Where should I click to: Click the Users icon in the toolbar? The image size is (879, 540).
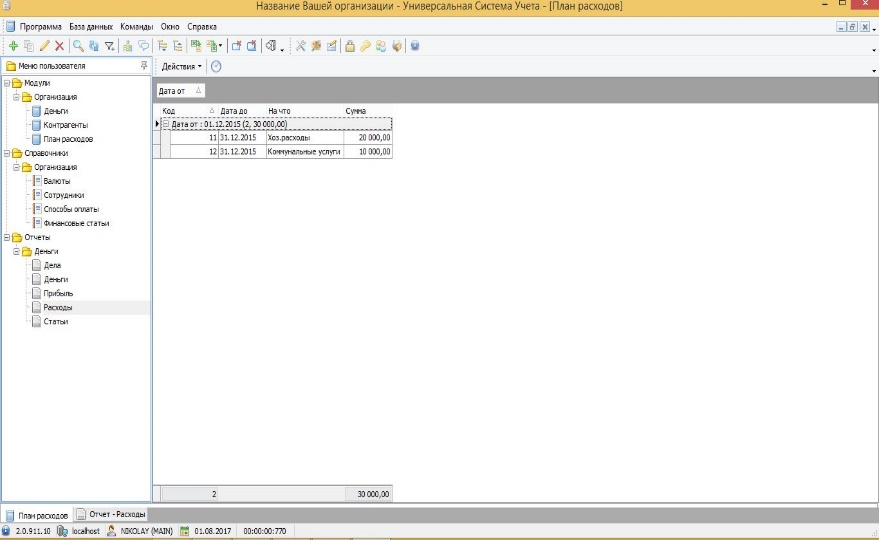(x=381, y=46)
